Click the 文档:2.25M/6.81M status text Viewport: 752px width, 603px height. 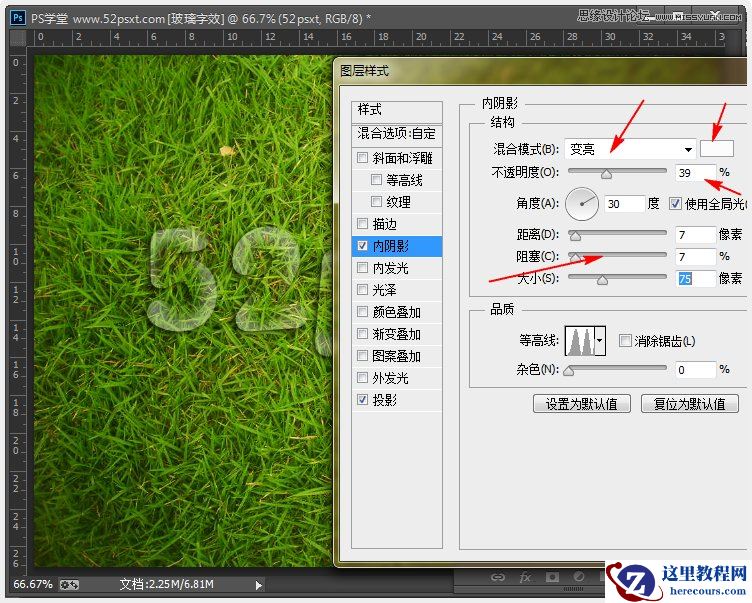[x=166, y=584]
